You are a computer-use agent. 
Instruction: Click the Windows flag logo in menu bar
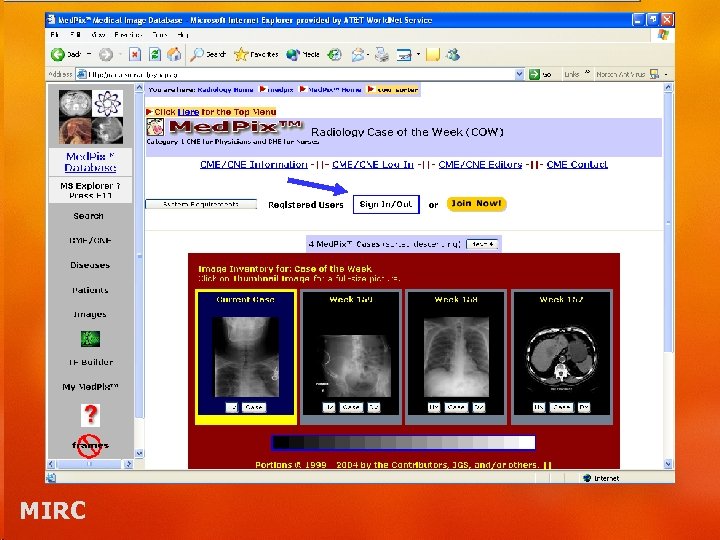point(663,35)
